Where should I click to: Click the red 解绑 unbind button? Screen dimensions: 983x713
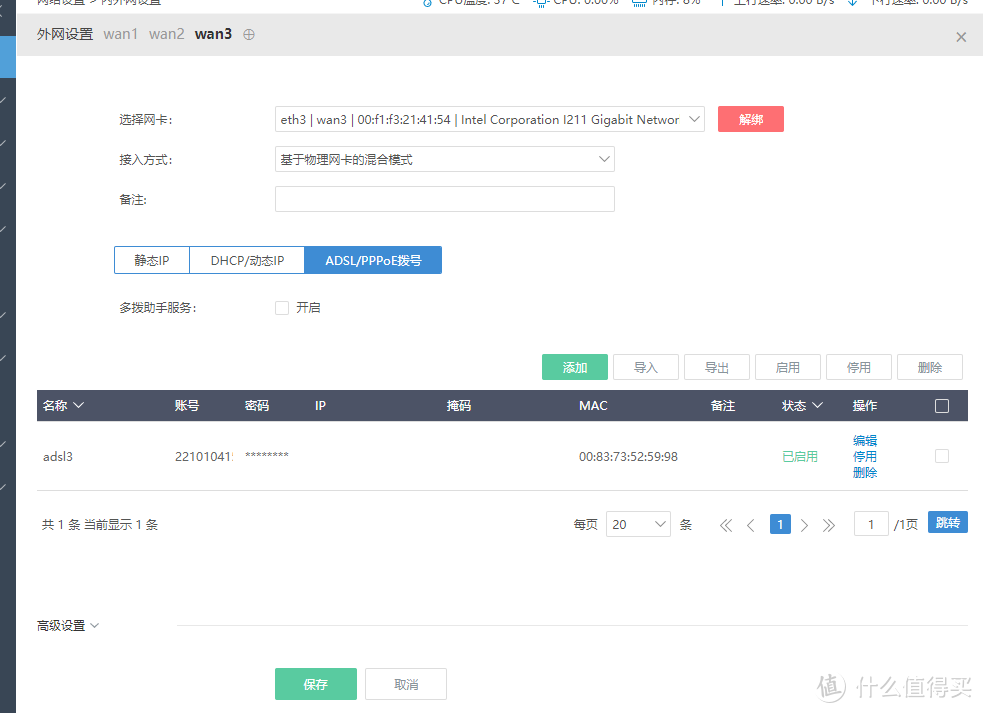click(750, 118)
